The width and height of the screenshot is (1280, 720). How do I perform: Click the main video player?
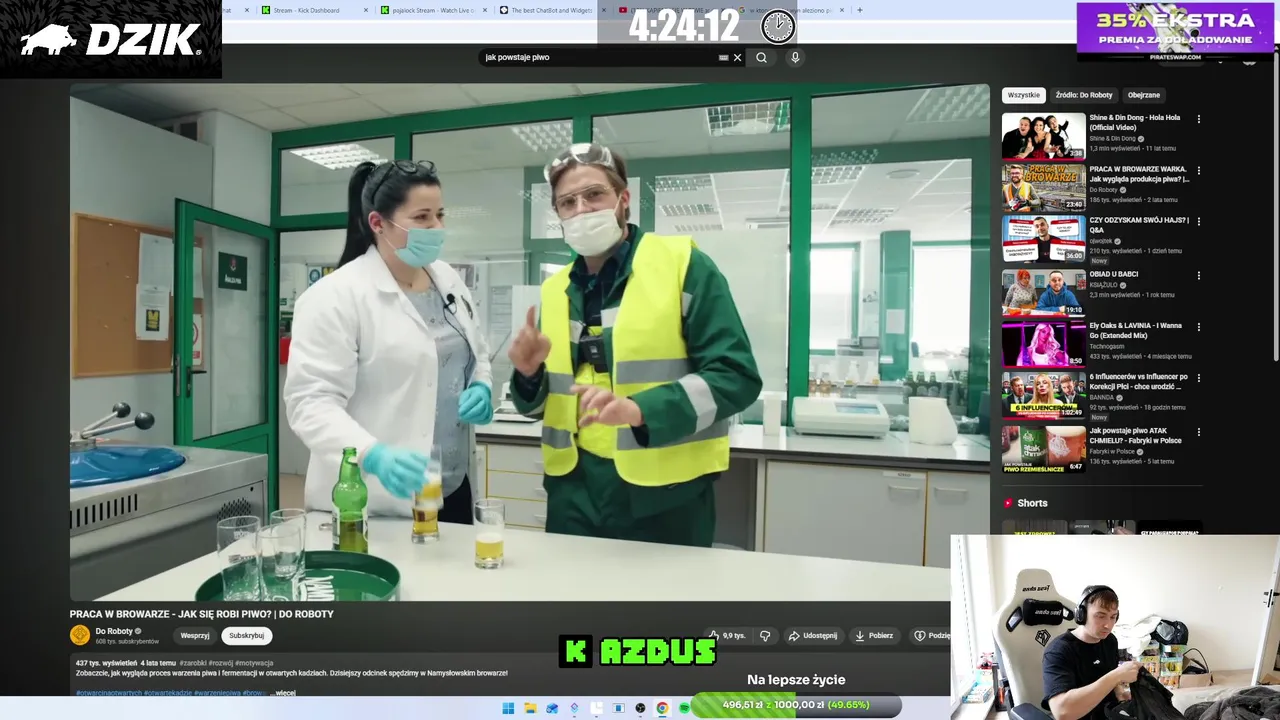click(530, 342)
